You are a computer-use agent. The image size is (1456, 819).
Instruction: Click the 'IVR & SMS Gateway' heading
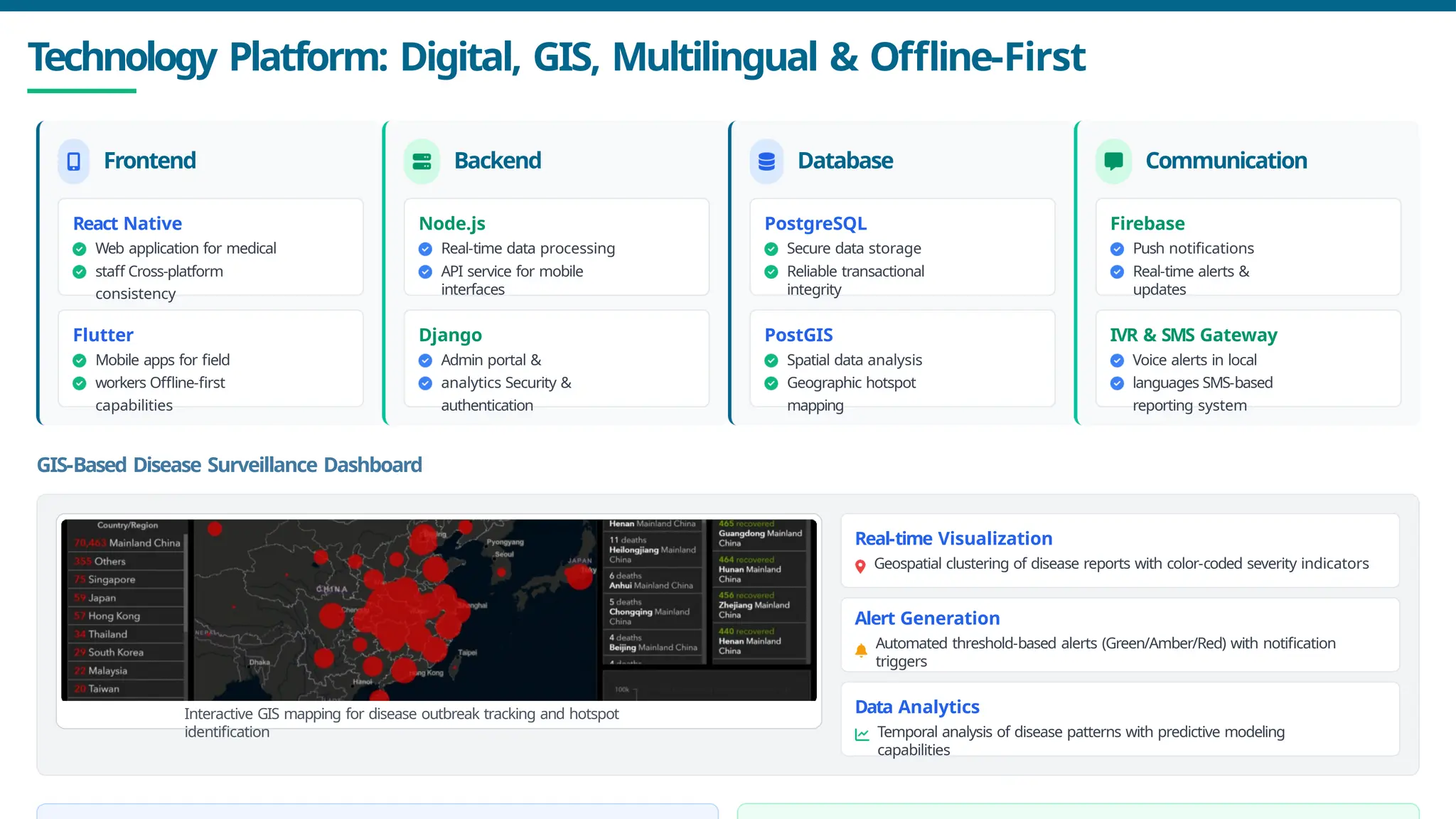[1194, 336]
